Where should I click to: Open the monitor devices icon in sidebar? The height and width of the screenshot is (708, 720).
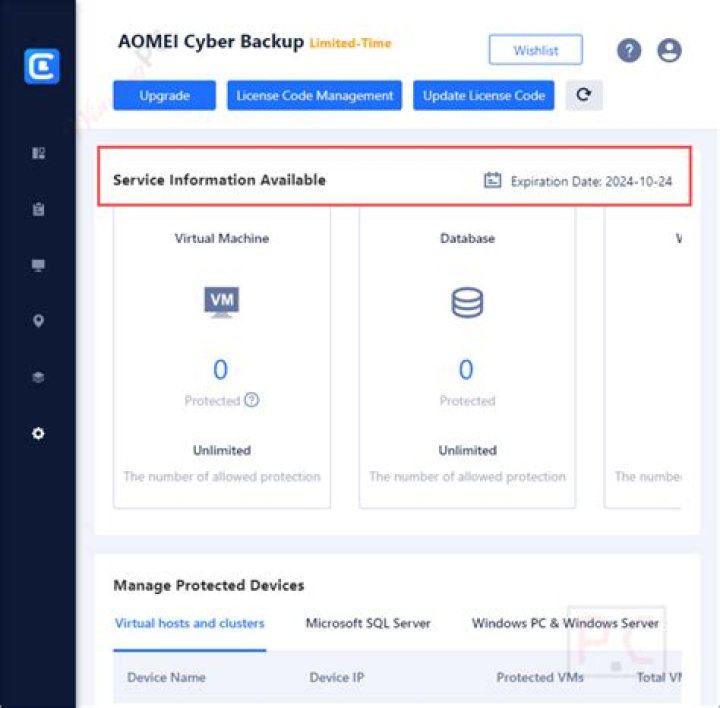[x=39, y=265]
